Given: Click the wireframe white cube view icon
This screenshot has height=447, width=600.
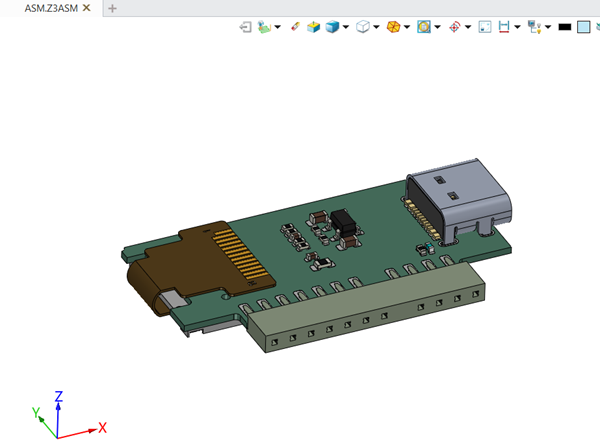Looking at the screenshot, I should click(362, 27).
